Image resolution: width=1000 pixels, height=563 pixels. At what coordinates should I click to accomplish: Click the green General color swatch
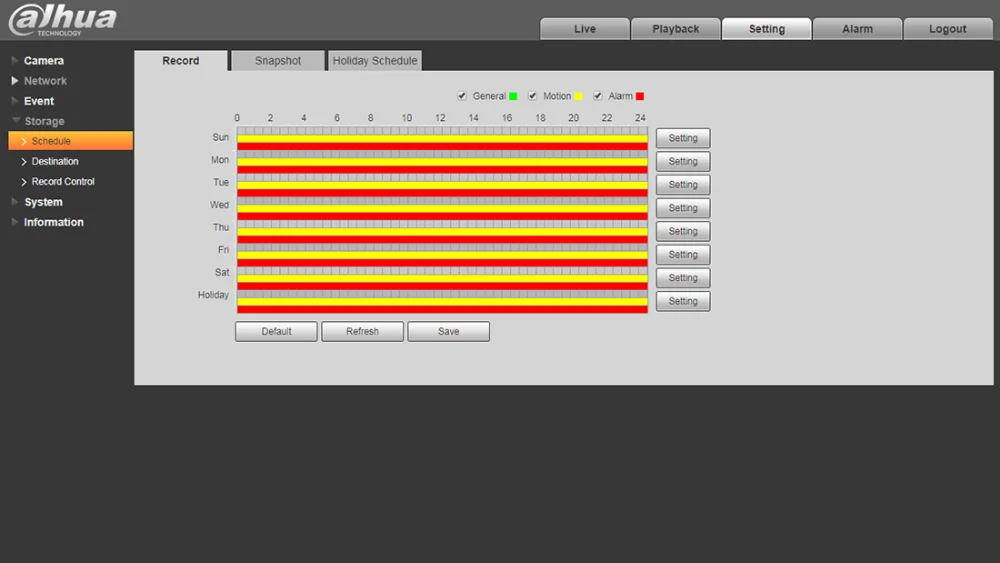[x=513, y=96]
